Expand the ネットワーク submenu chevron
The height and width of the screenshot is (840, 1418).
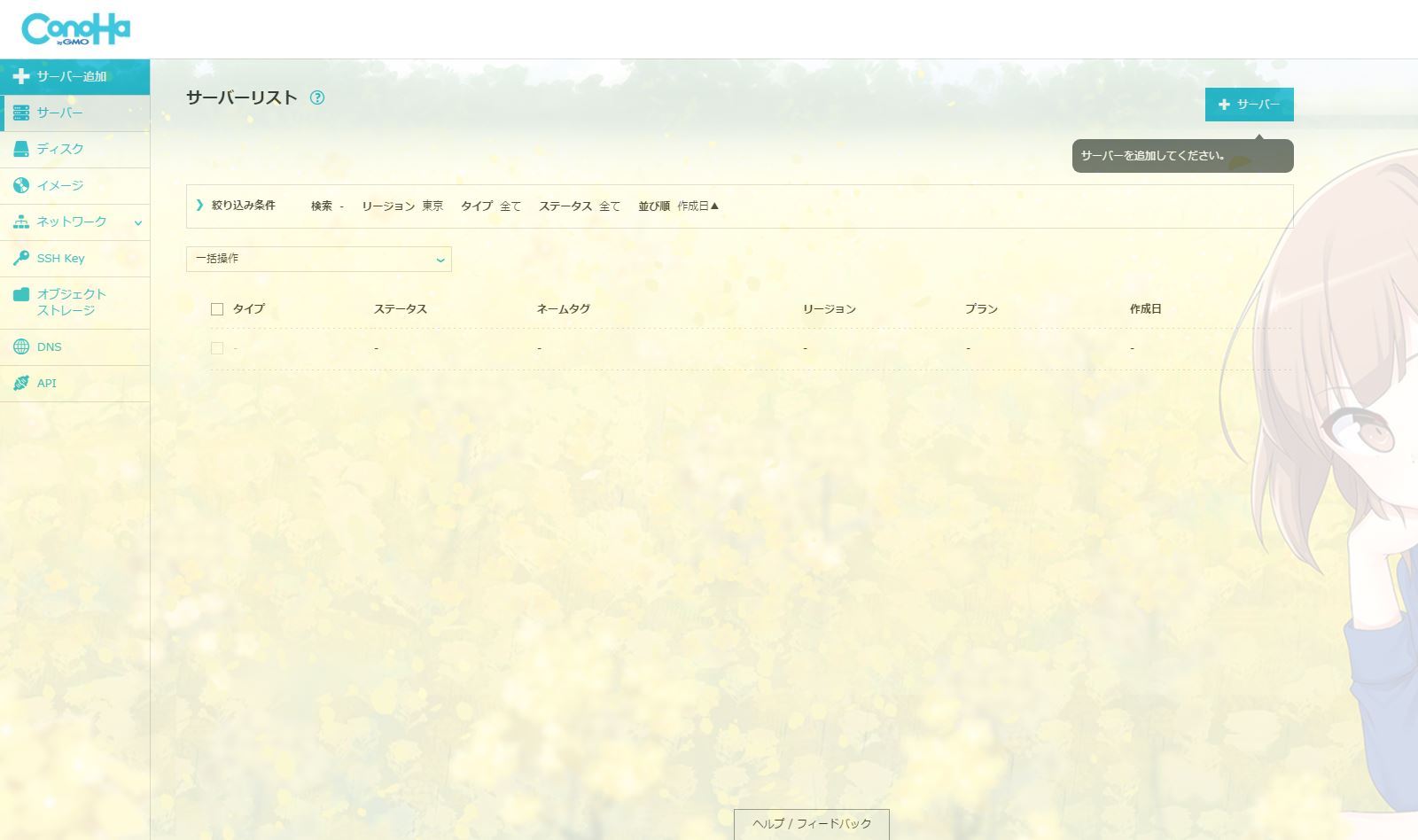click(138, 222)
